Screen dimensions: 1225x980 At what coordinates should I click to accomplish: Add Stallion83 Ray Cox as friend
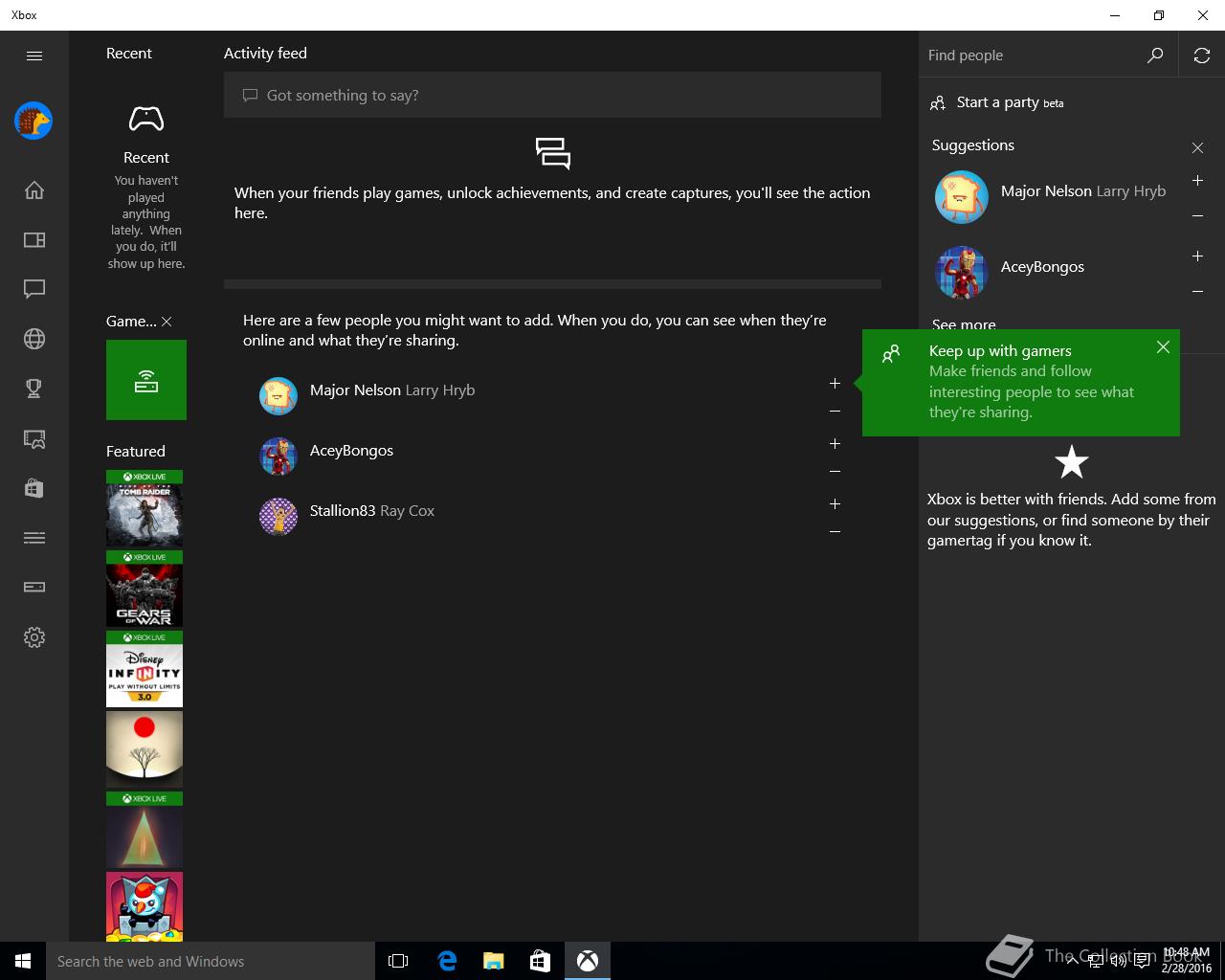pos(835,504)
